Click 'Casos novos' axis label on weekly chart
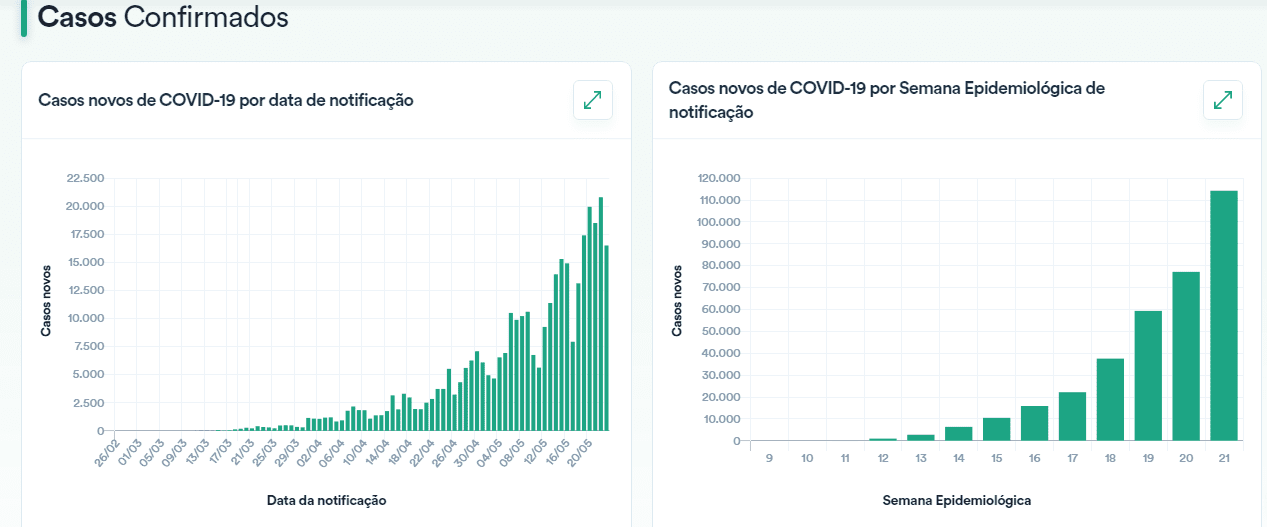Screen dimensions: 1267x527 pos(677,299)
